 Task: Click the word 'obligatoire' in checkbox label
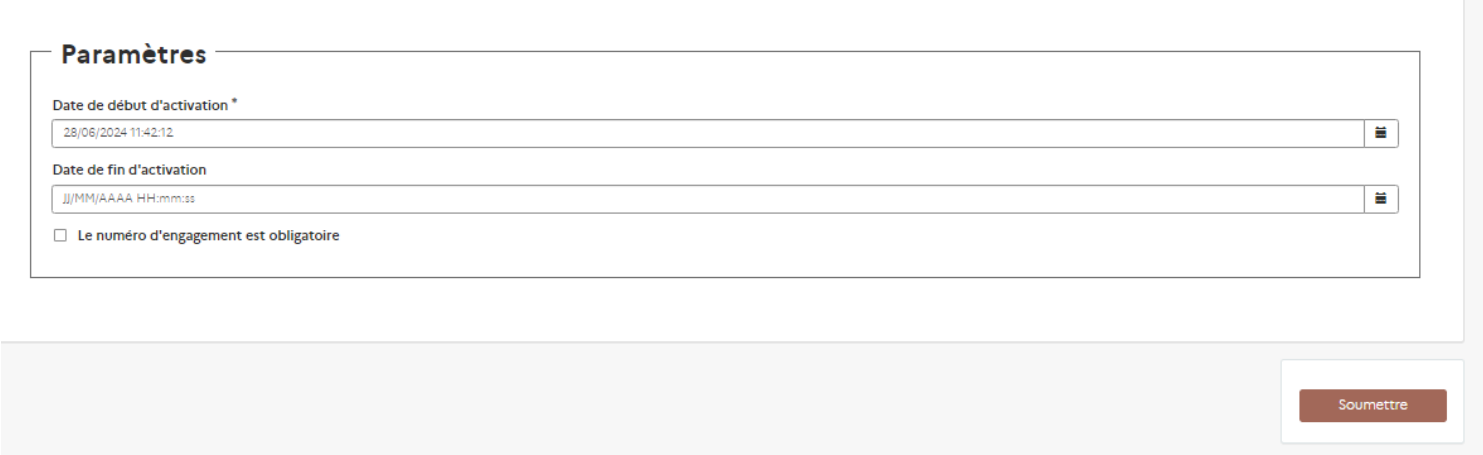pos(304,236)
